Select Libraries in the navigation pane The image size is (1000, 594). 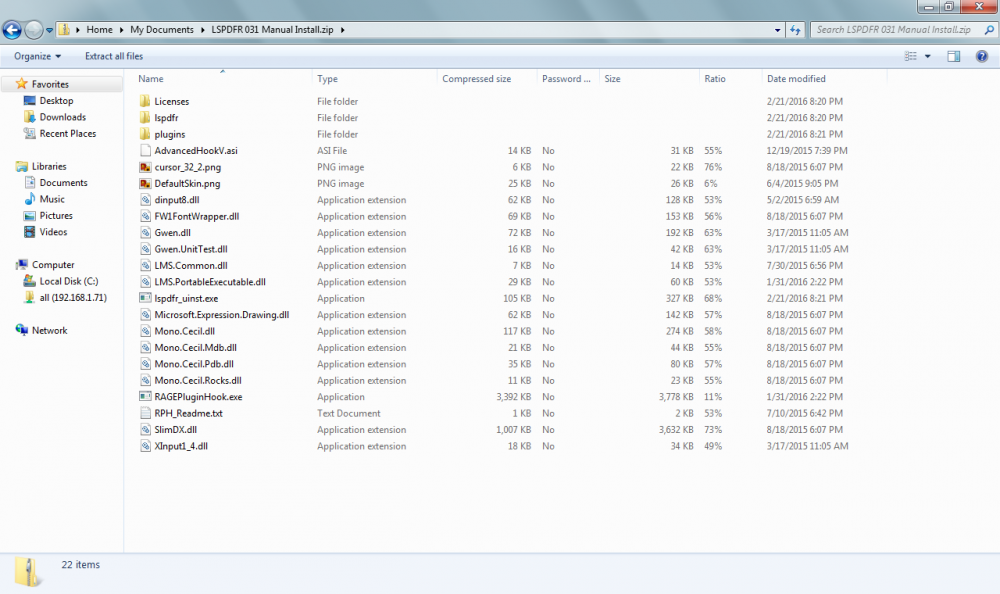pos(49,167)
